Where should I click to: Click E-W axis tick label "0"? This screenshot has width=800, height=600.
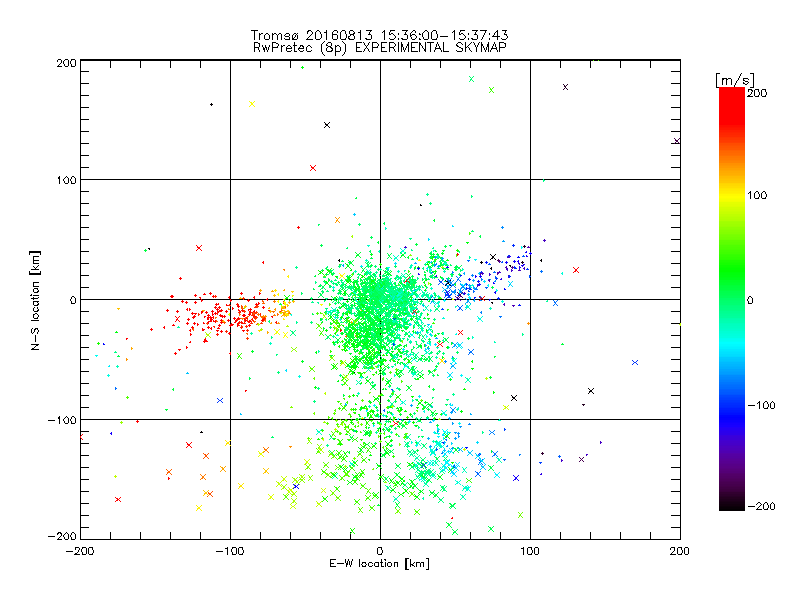pyautogui.click(x=380, y=551)
